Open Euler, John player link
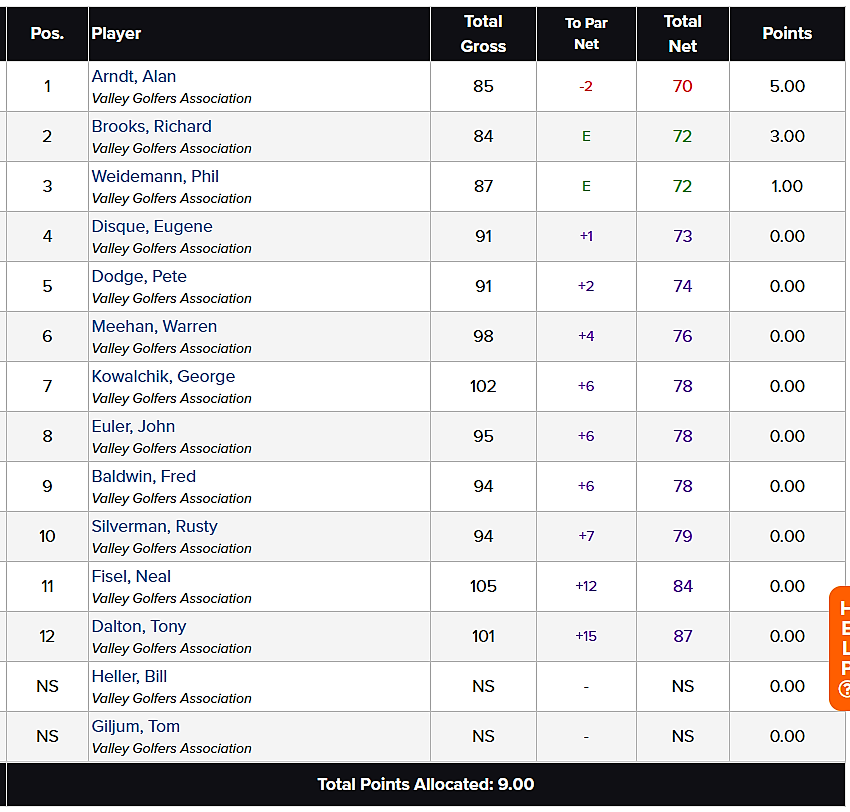Image resolution: width=850 pixels, height=812 pixels. point(133,426)
